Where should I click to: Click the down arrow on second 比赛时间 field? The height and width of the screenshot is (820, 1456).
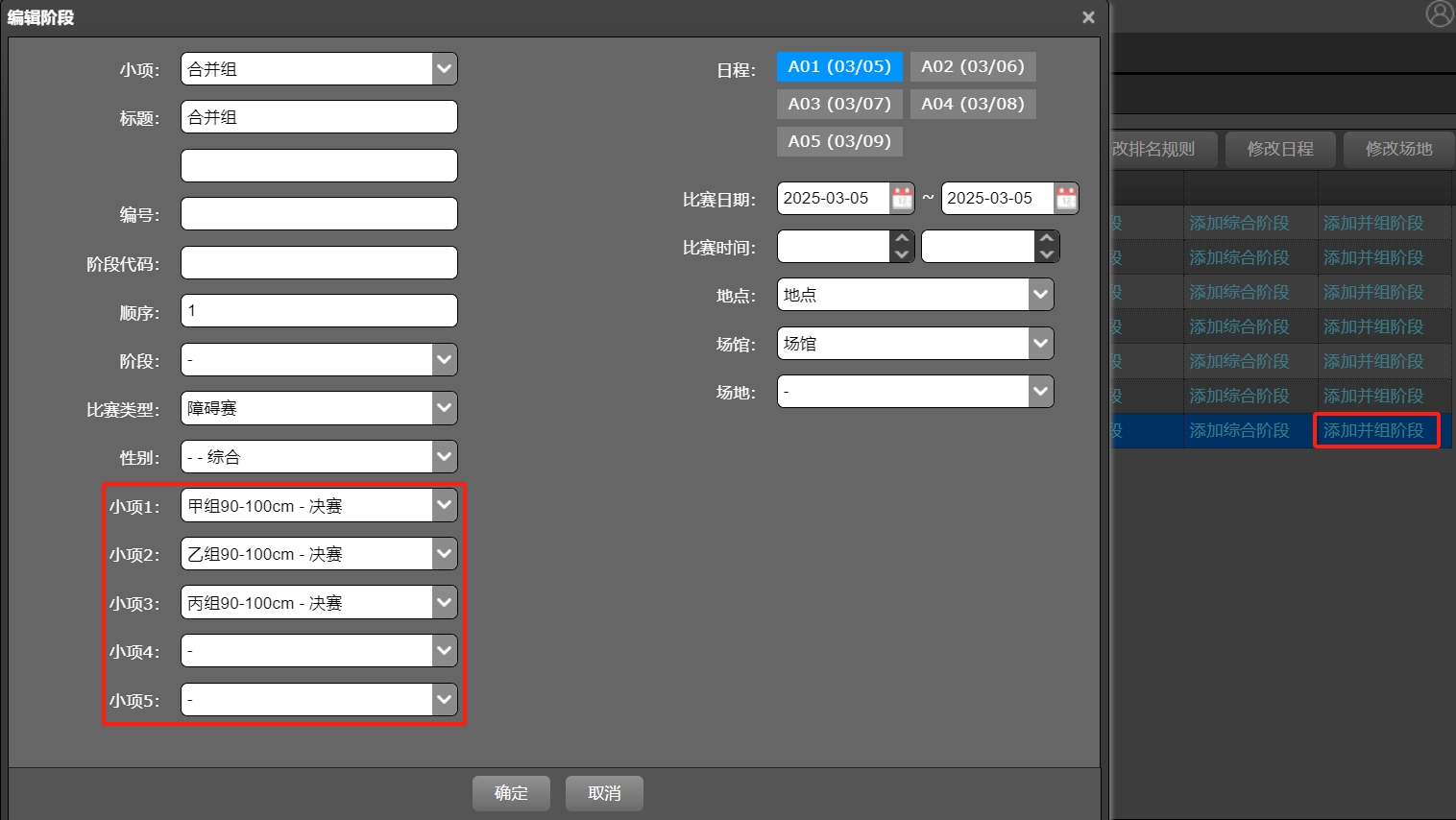[x=1046, y=253]
